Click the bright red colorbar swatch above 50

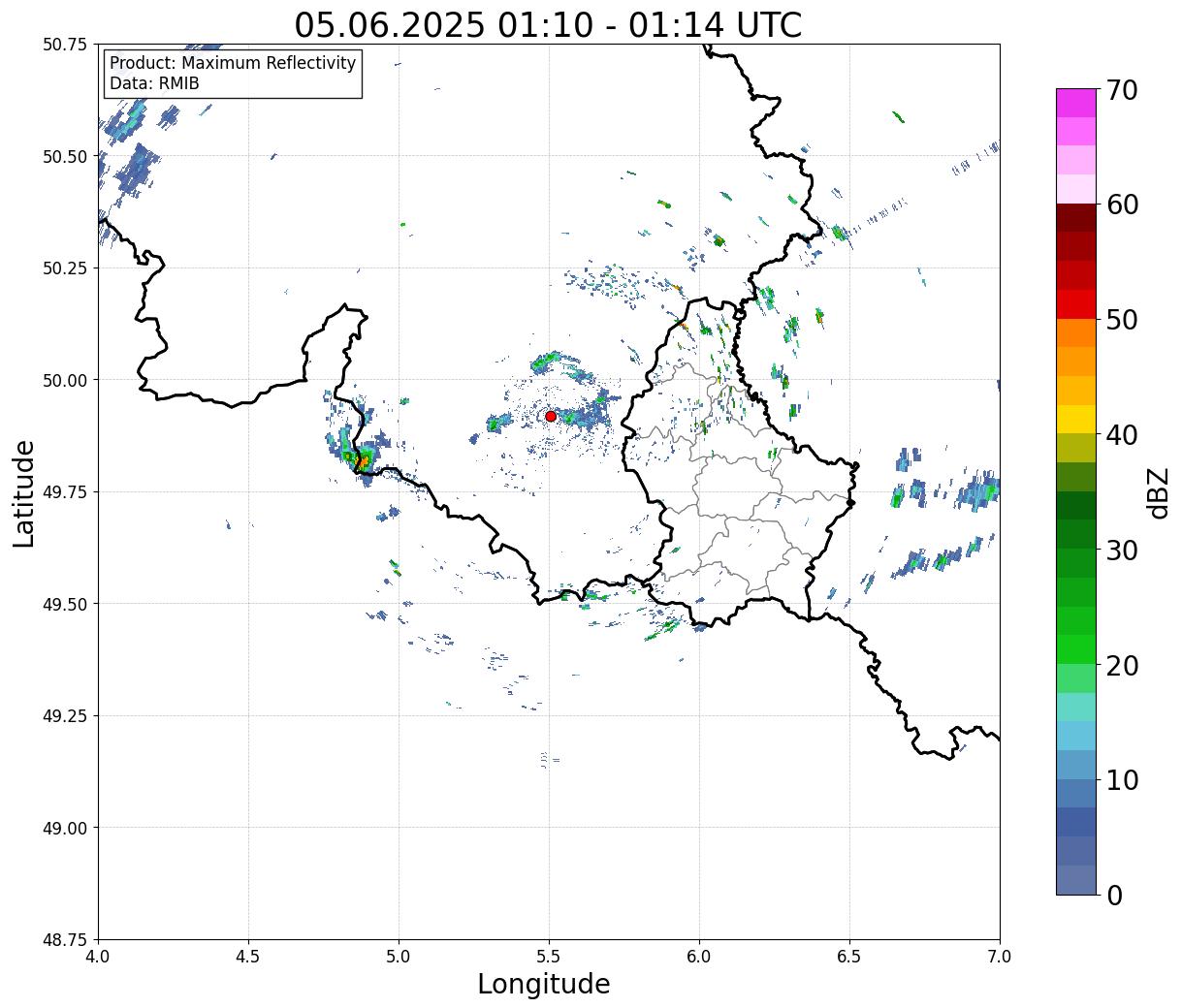[1076, 304]
